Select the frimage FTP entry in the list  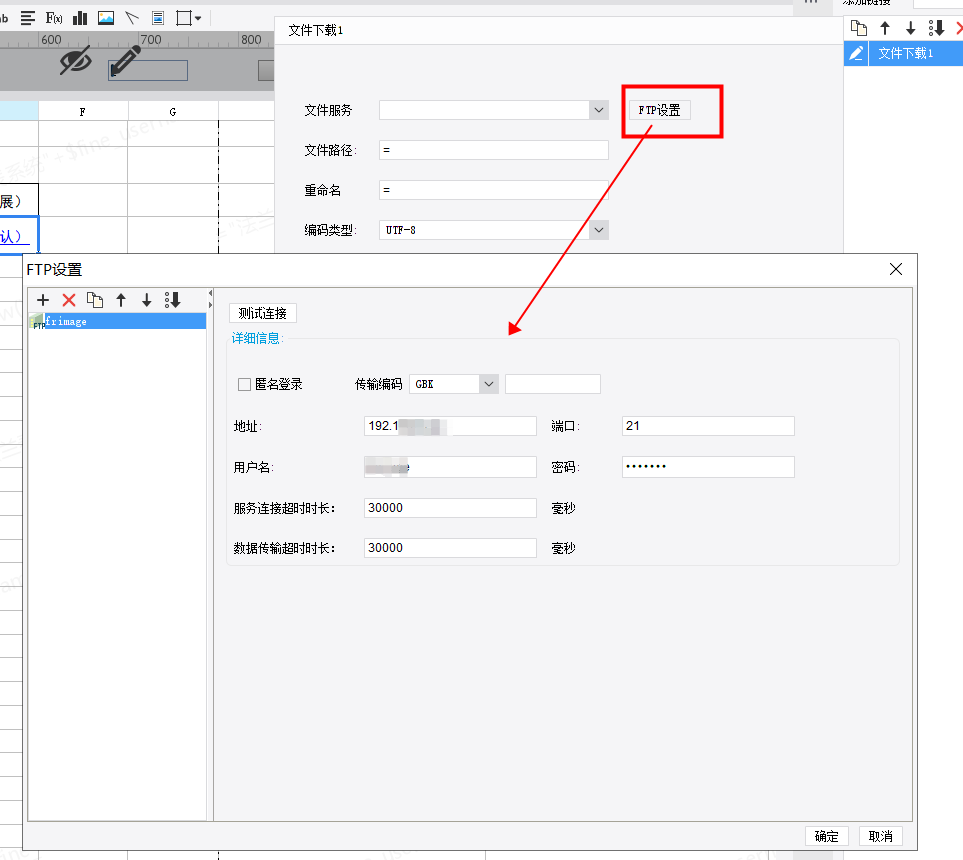pos(117,321)
